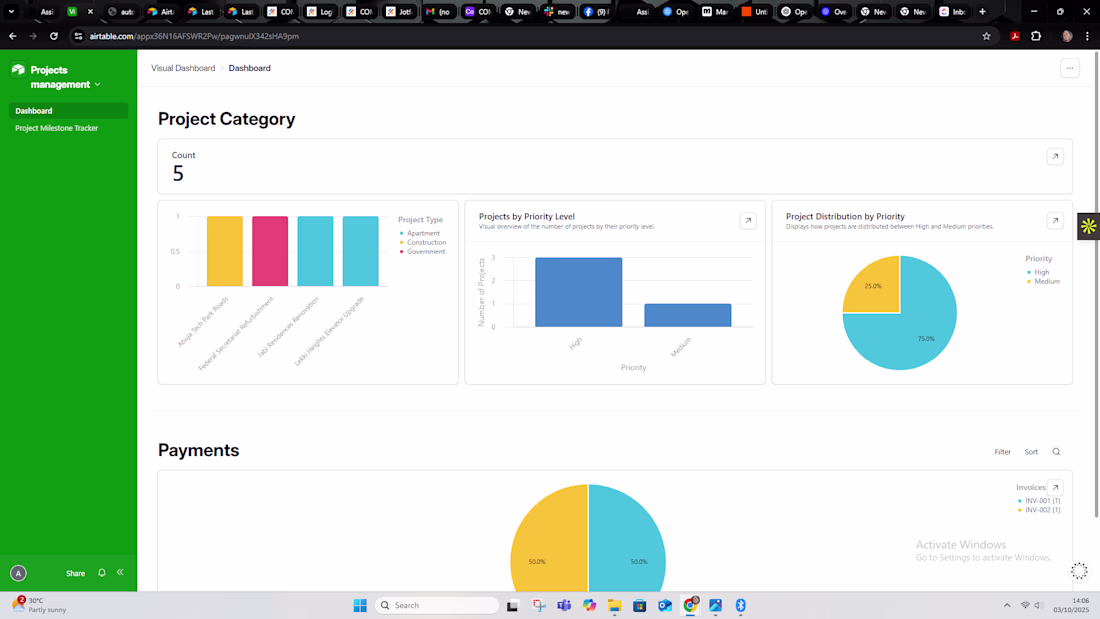Click the High priority bar
The image size is (1100, 619).
578,292
